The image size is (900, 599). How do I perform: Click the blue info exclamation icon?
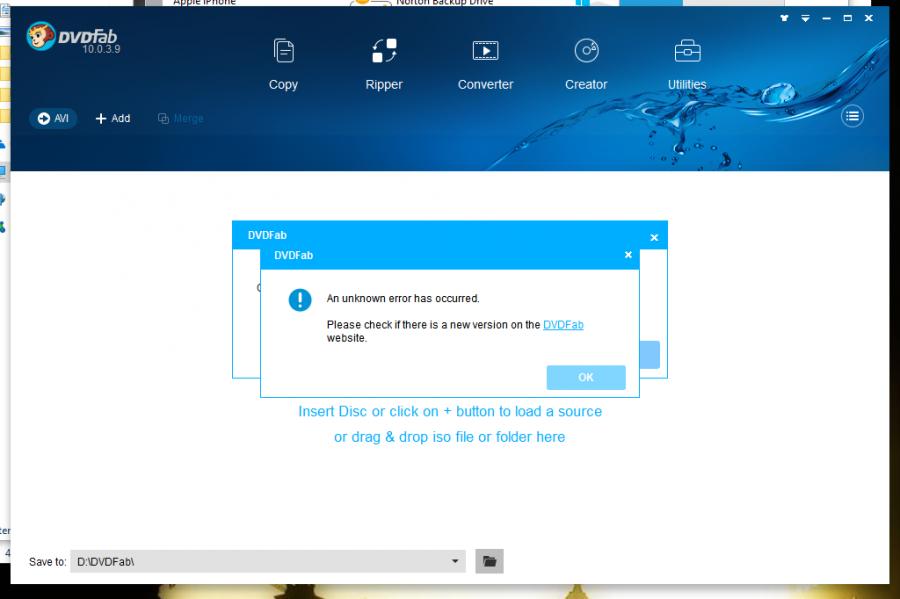300,300
